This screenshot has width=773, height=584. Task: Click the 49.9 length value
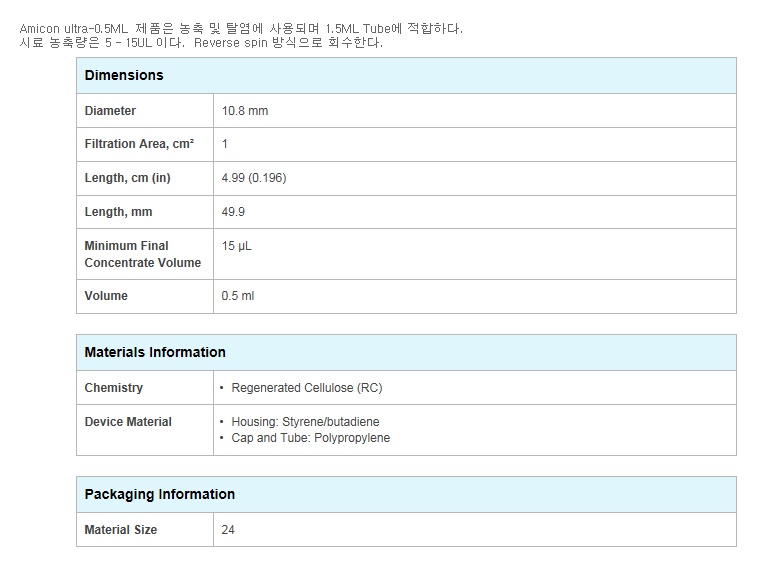coord(233,212)
